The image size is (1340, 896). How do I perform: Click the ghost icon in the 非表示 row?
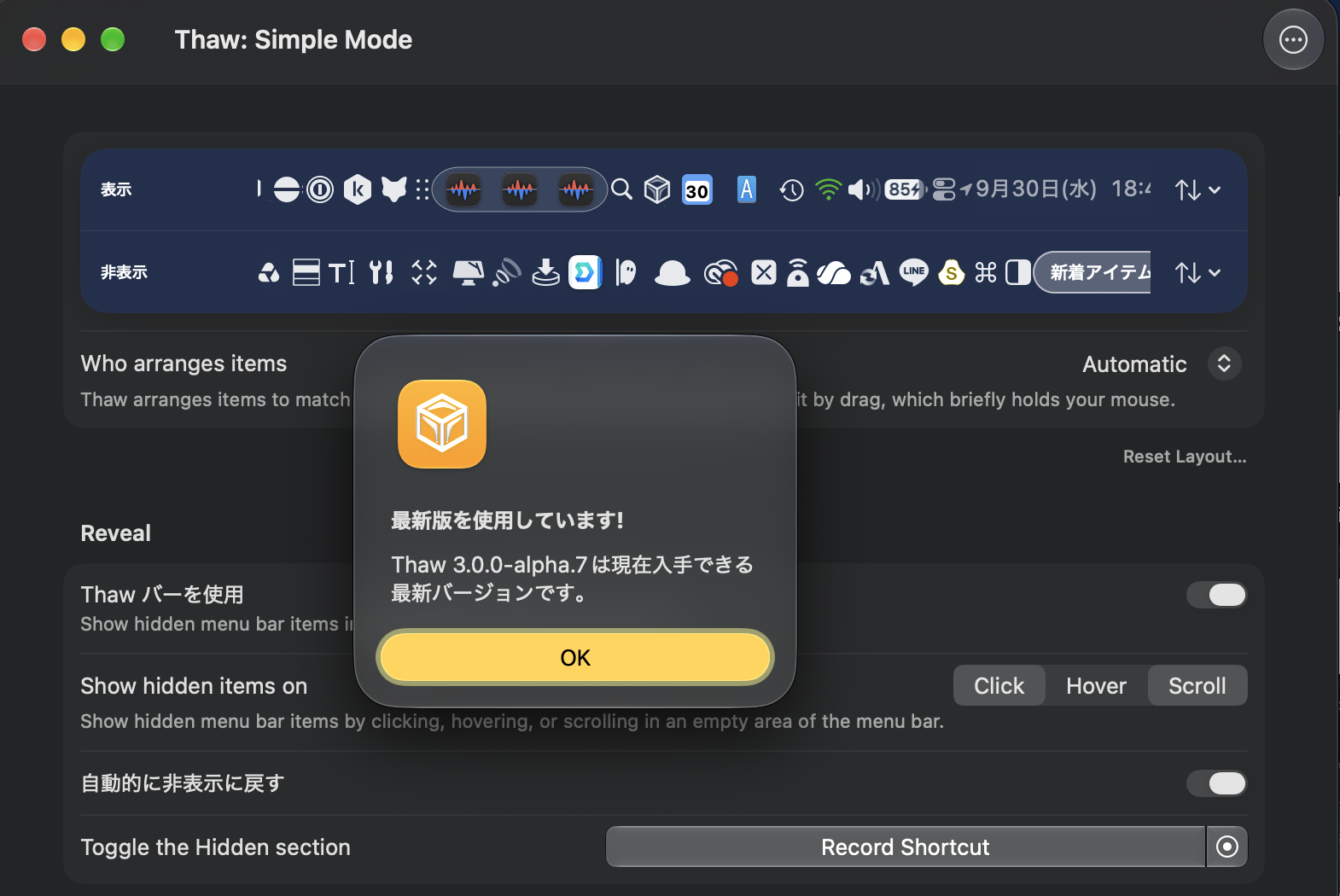626,272
